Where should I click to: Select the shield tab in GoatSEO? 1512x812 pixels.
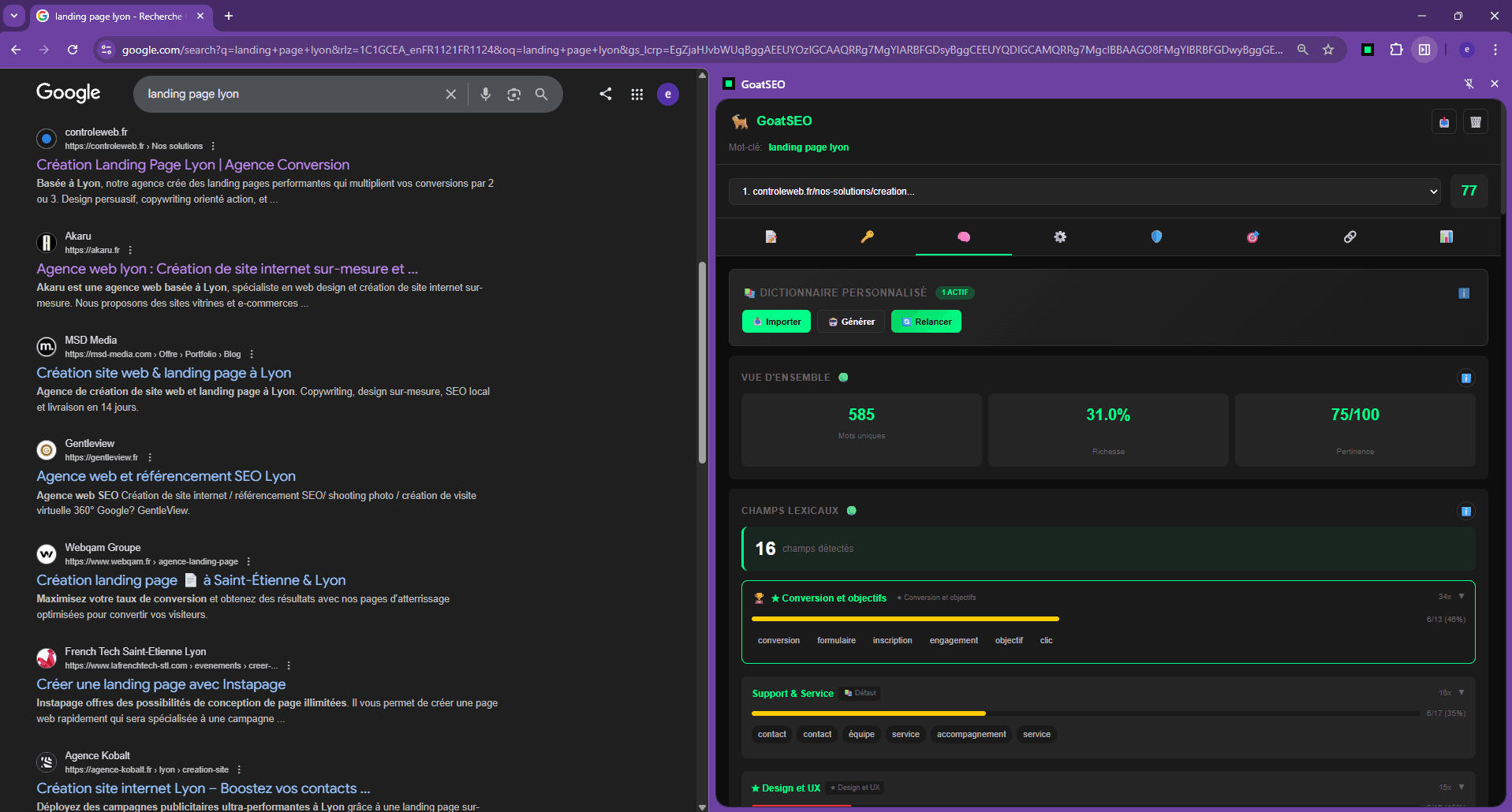click(x=1156, y=237)
